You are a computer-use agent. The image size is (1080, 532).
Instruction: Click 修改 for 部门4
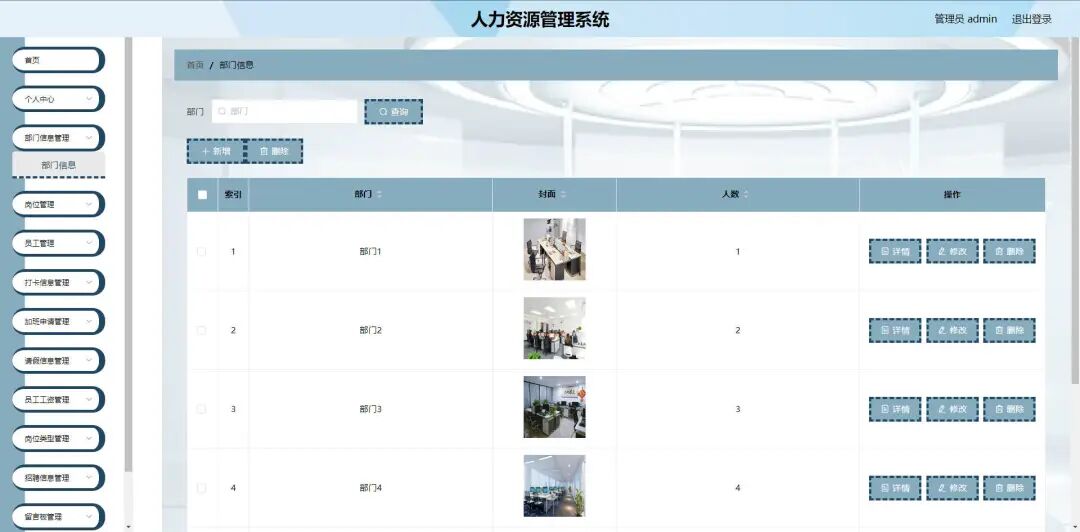tap(952, 488)
